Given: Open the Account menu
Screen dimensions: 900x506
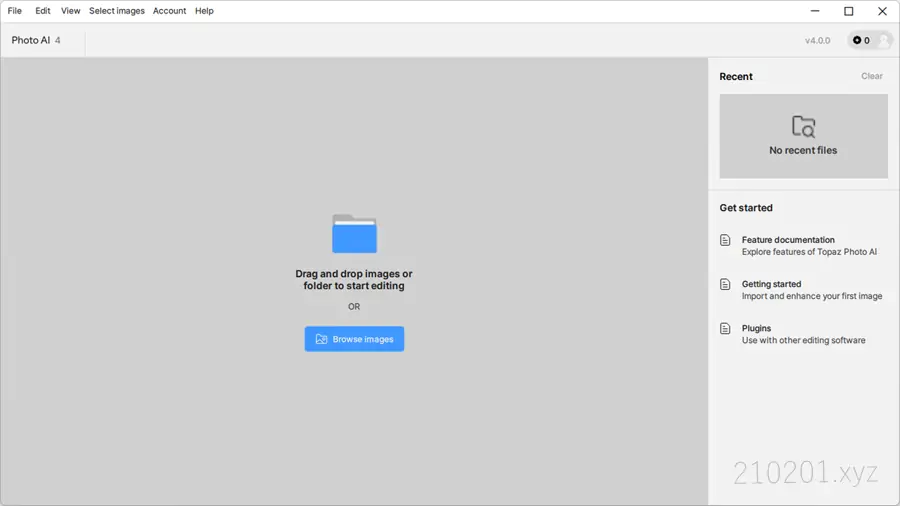Looking at the screenshot, I should pos(169,11).
